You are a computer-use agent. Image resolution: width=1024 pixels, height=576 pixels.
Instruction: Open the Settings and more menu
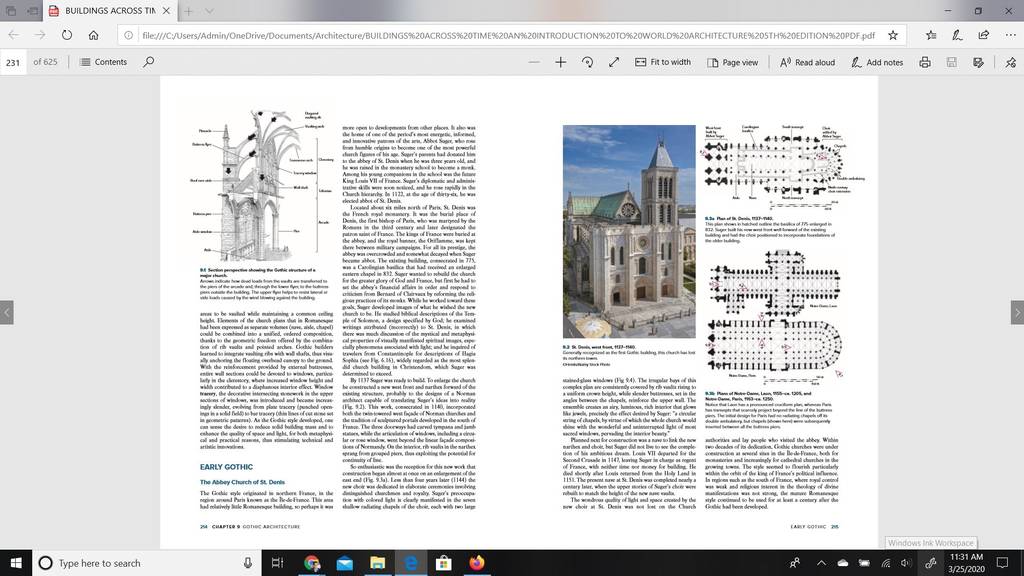1010,35
